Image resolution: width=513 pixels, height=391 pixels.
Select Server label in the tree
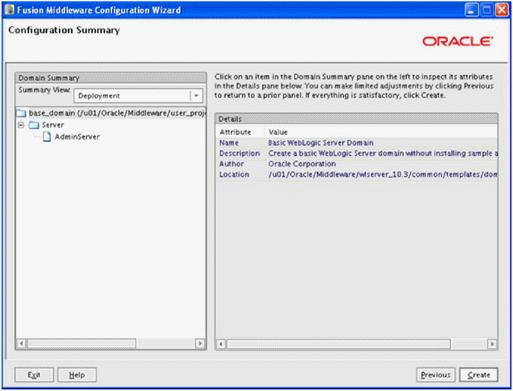pos(53,125)
